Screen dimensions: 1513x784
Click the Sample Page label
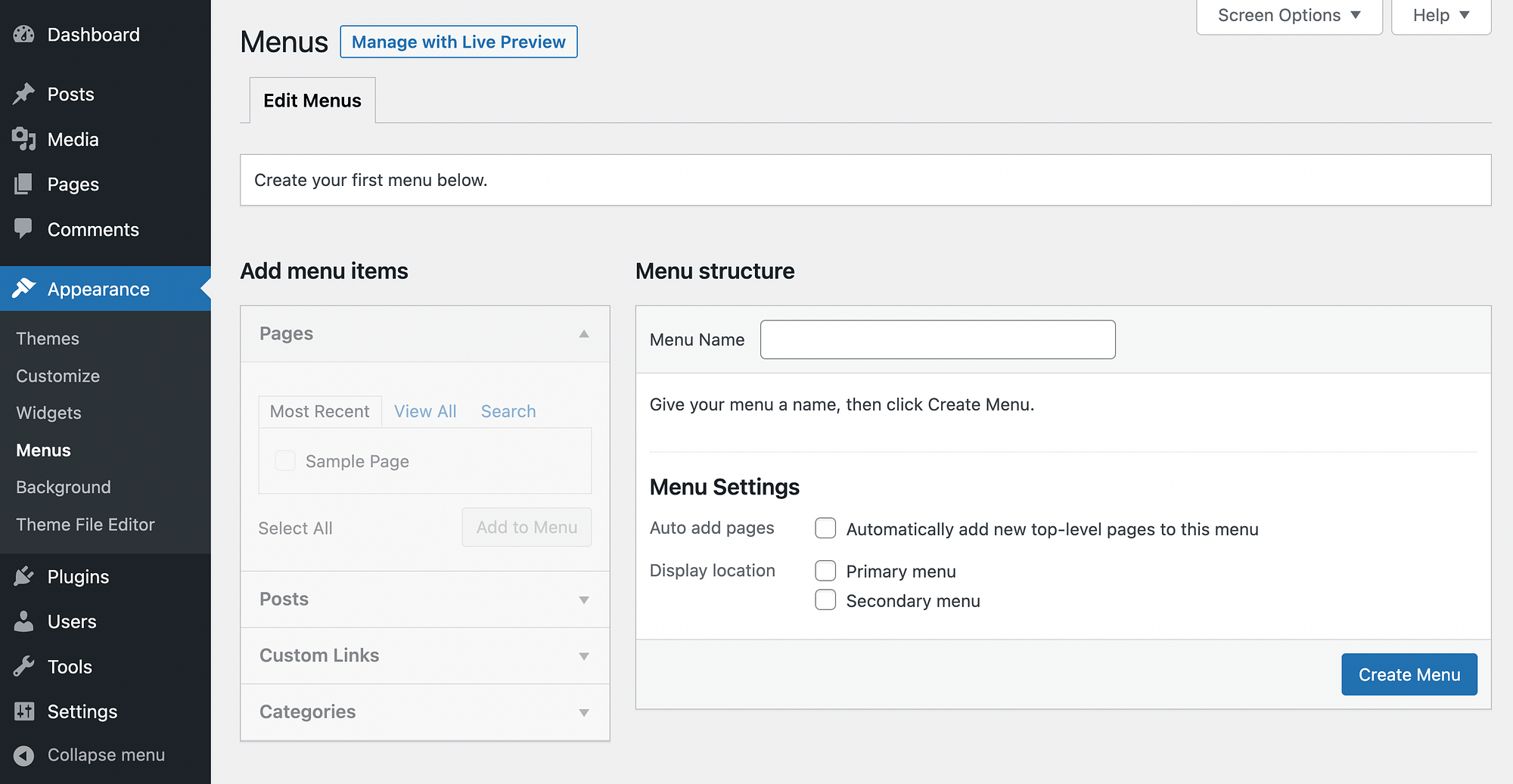(x=357, y=461)
